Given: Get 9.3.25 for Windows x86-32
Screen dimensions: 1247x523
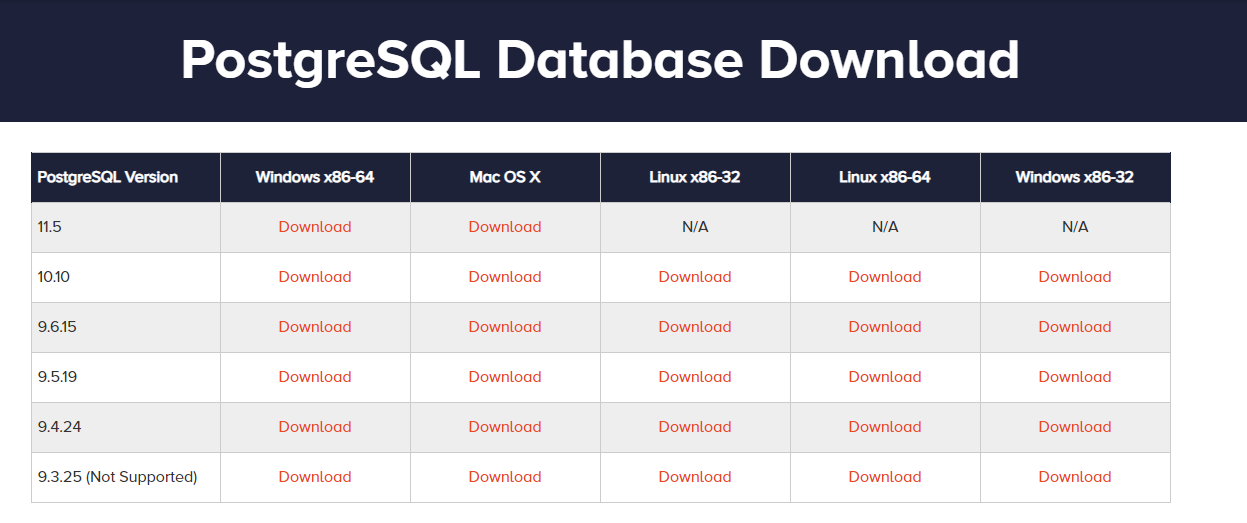Looking at the screenshot, I should [1075, 477].
